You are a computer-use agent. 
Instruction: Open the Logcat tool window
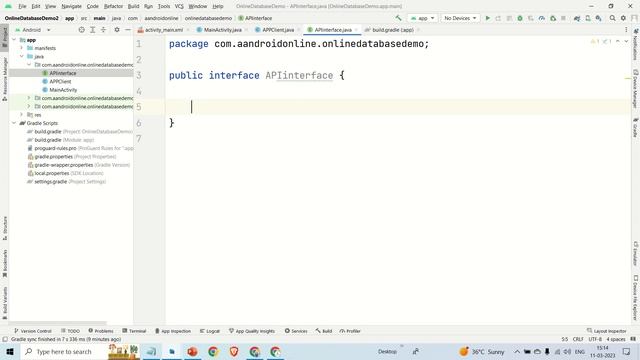[209, 331]
